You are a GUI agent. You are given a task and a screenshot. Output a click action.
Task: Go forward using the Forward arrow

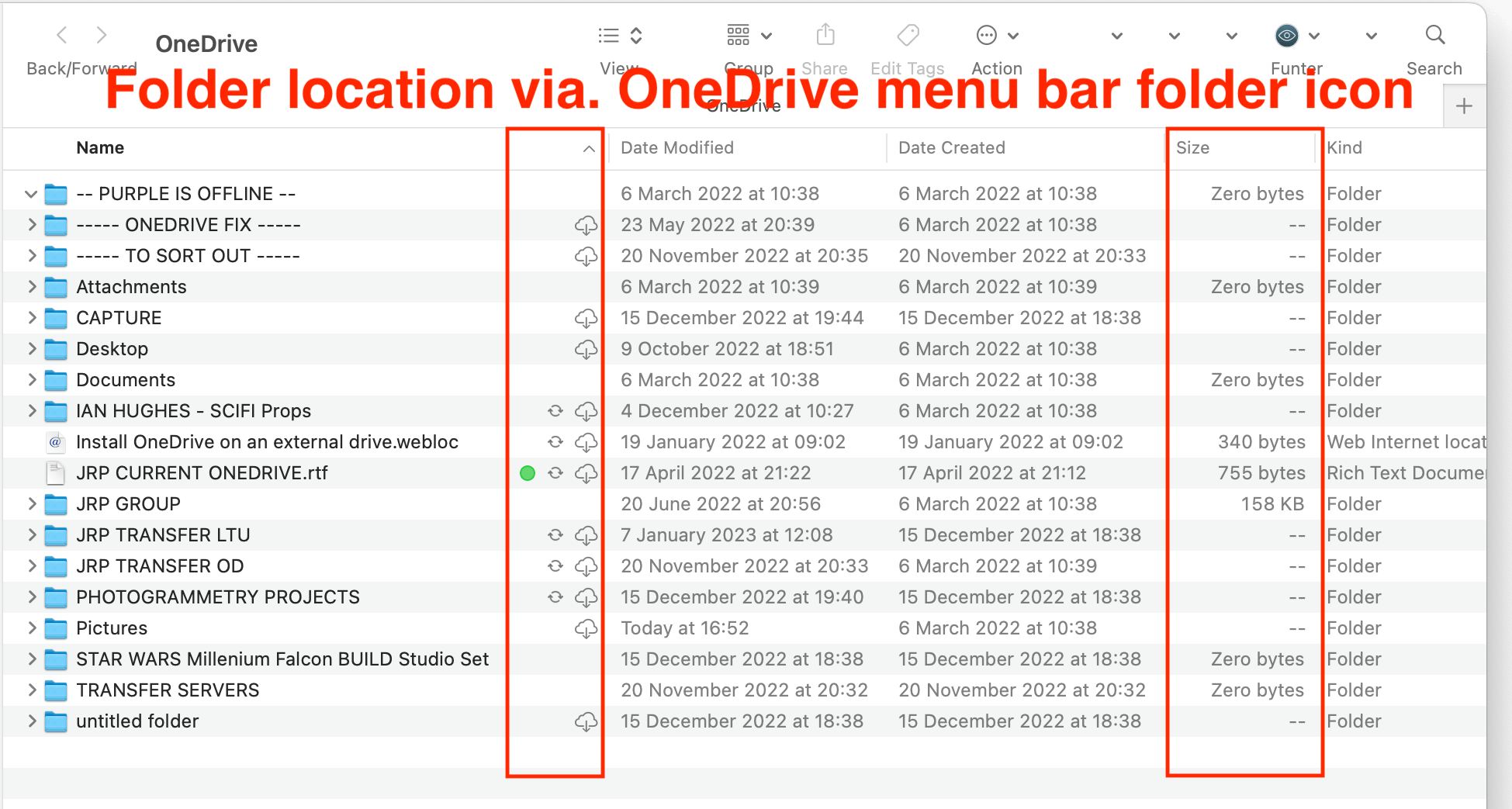pyautogui.click(x=101, y=35)
